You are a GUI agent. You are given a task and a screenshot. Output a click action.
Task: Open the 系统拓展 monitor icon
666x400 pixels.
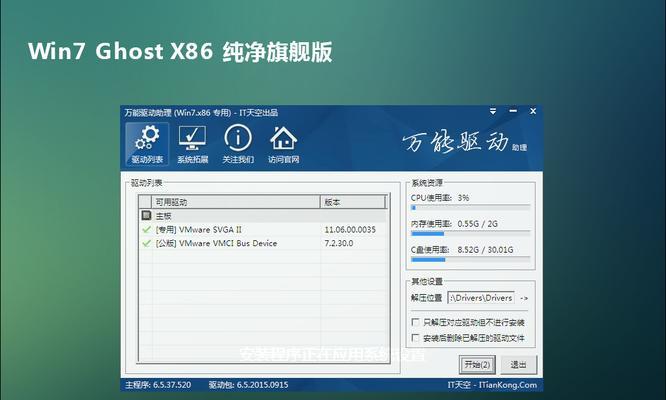192,144
